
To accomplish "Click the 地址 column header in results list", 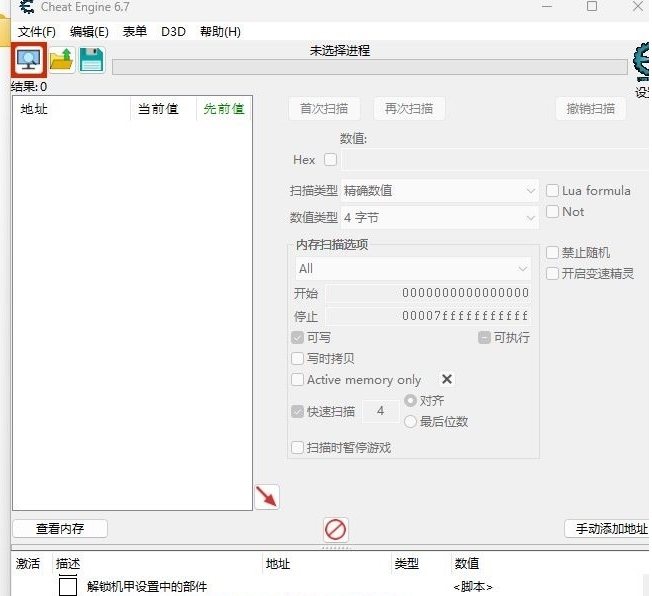I will [72, 109].
